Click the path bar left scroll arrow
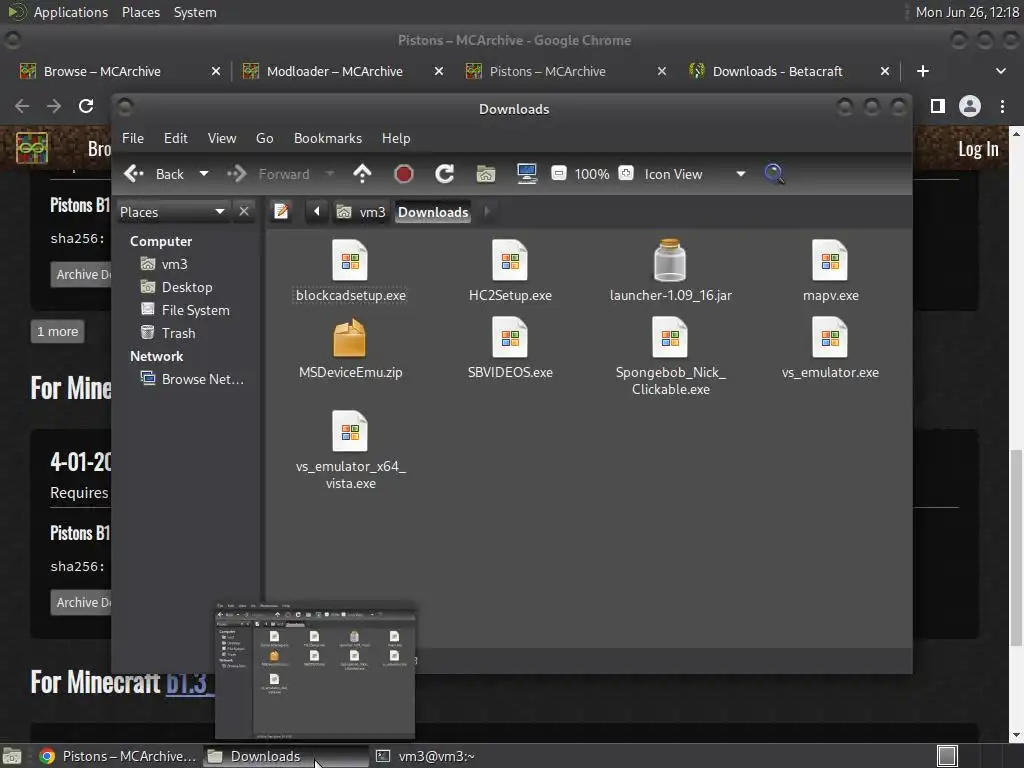This screenshot has height=768, width=1024. coord(317,212)
